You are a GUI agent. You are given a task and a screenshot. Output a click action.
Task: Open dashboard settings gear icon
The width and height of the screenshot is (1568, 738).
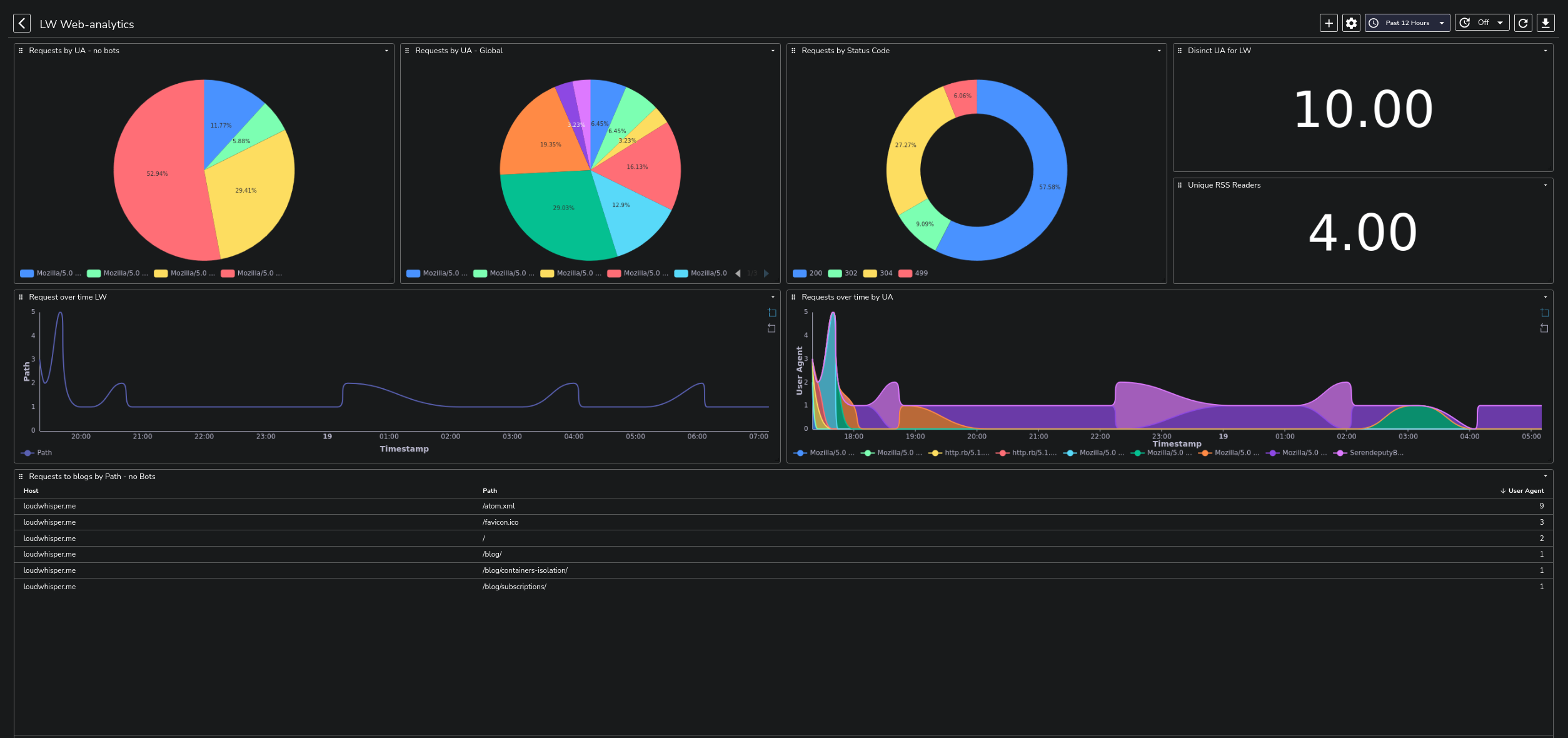[x=1351, y=23]
